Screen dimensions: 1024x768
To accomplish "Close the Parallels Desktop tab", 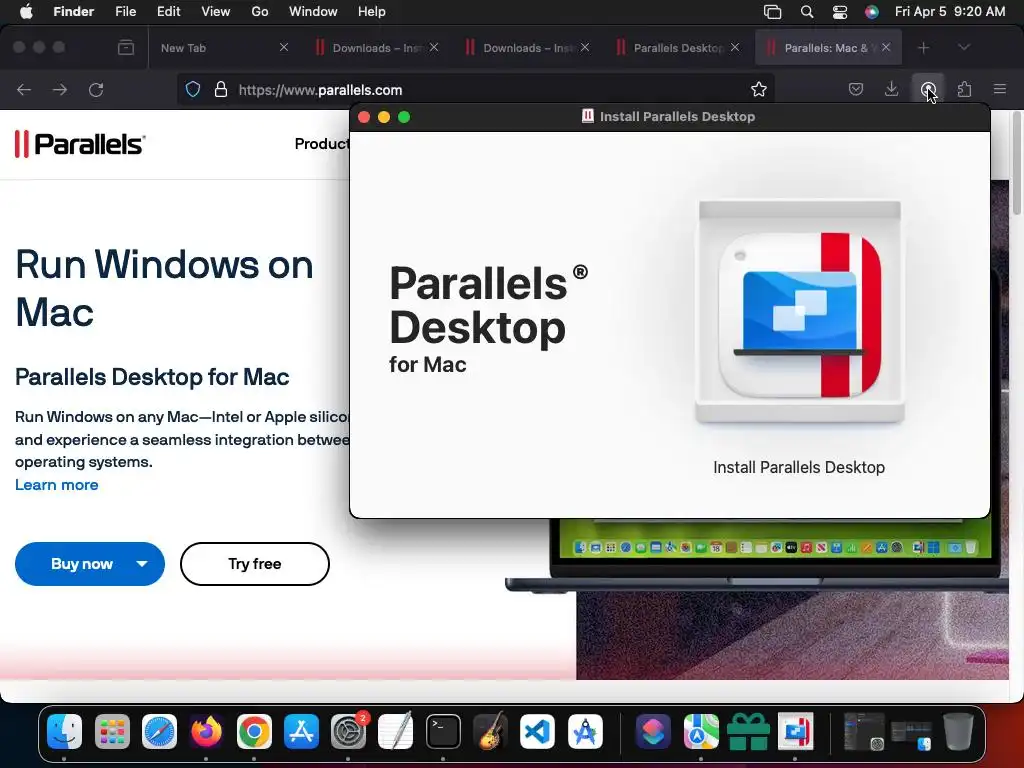I will [x=735, y=47].
